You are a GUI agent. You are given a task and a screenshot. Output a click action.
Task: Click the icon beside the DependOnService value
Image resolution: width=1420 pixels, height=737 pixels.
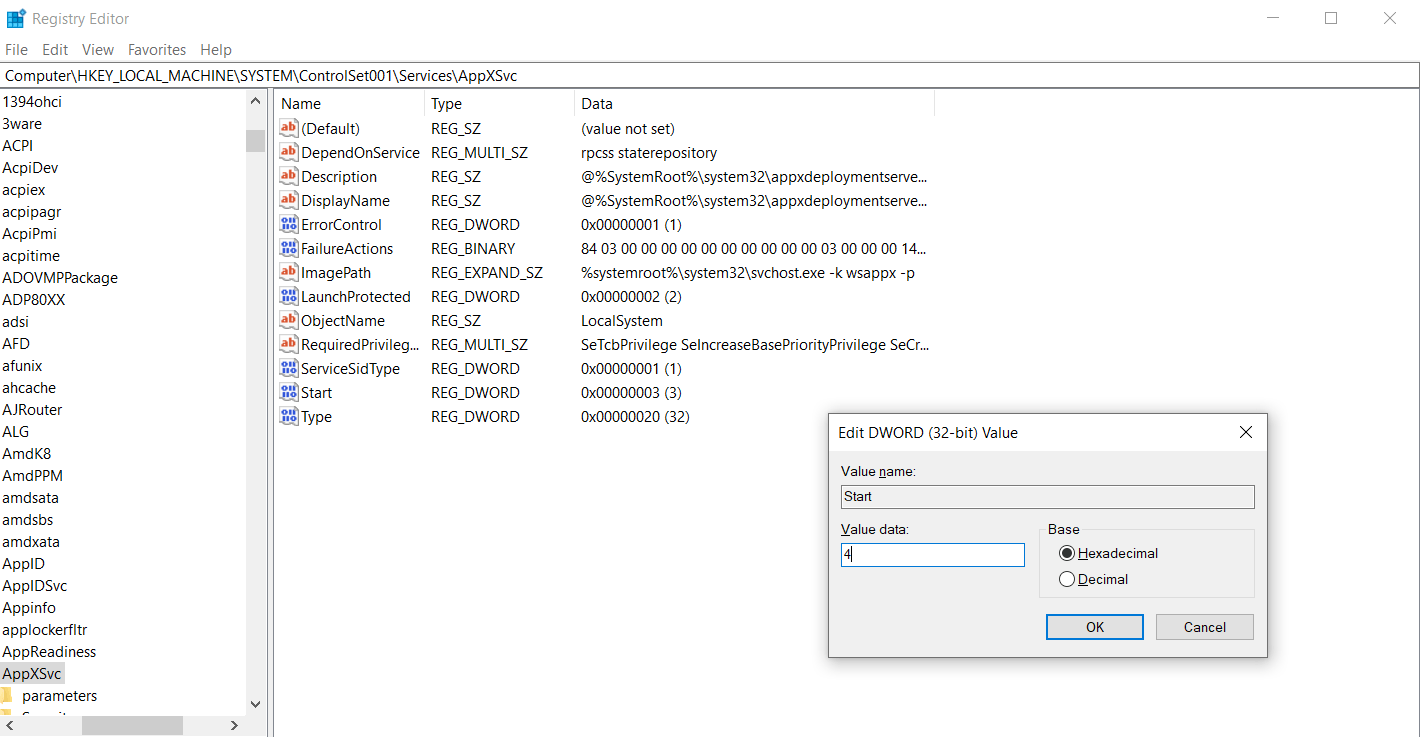tap(289, 153)
